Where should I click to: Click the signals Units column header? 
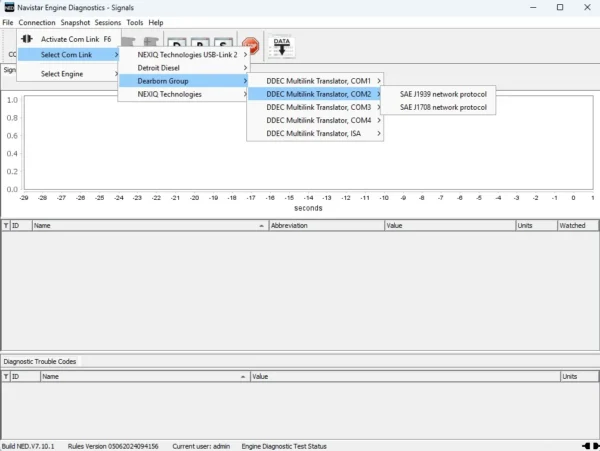pyautogui.click(x=536, y=226)
